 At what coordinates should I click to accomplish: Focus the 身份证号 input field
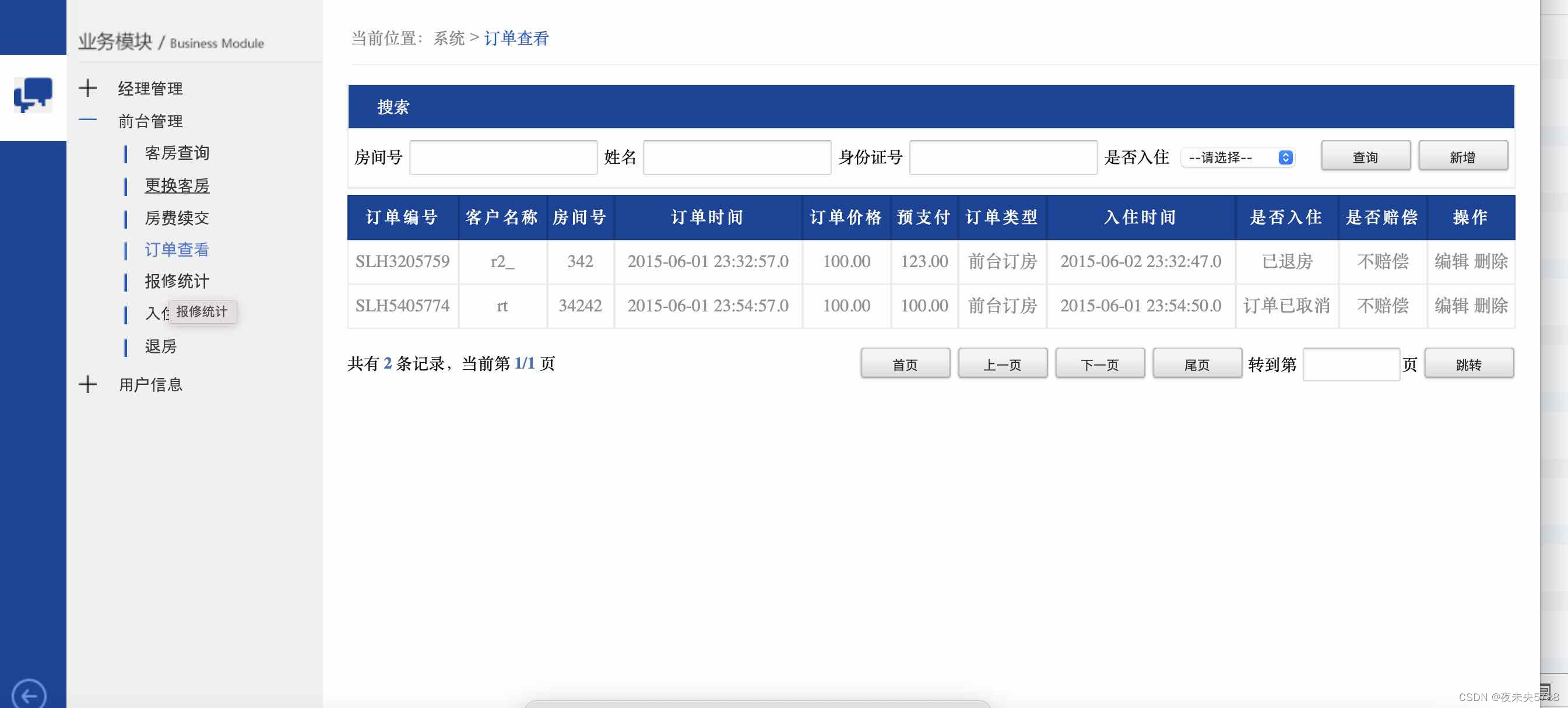click(x=1003, y=157)
